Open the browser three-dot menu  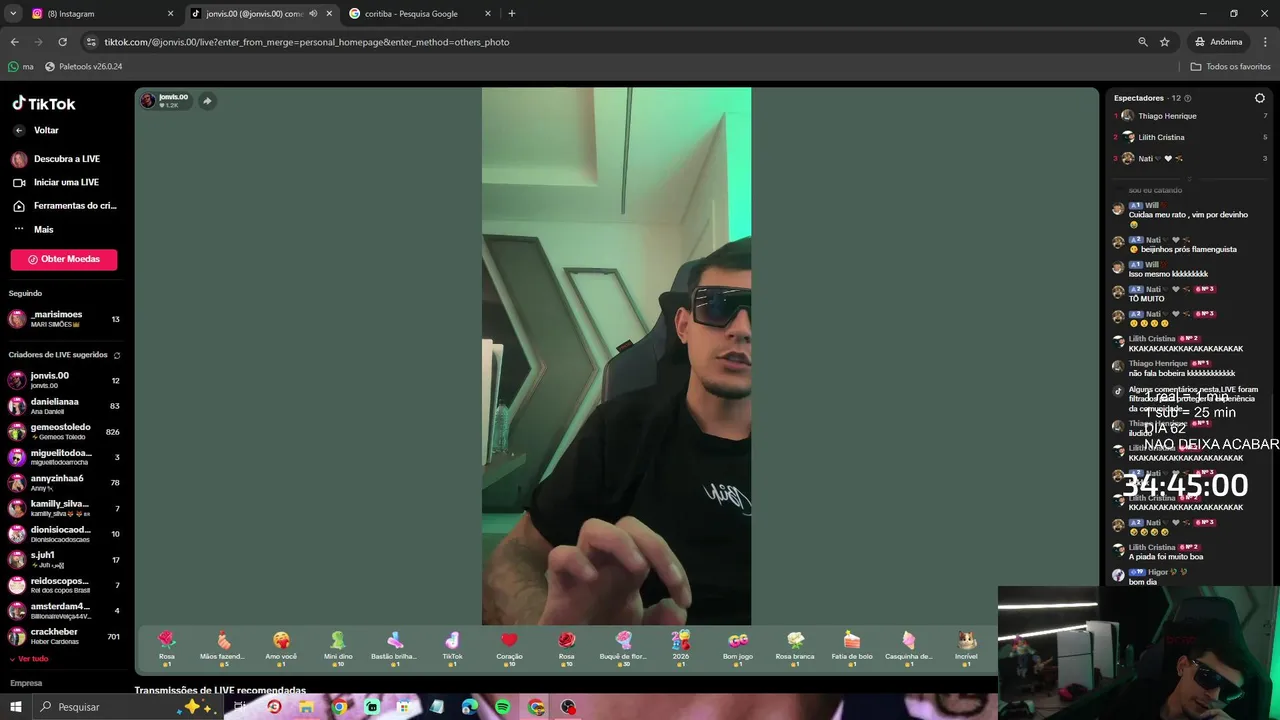[x=1265, y=42]
